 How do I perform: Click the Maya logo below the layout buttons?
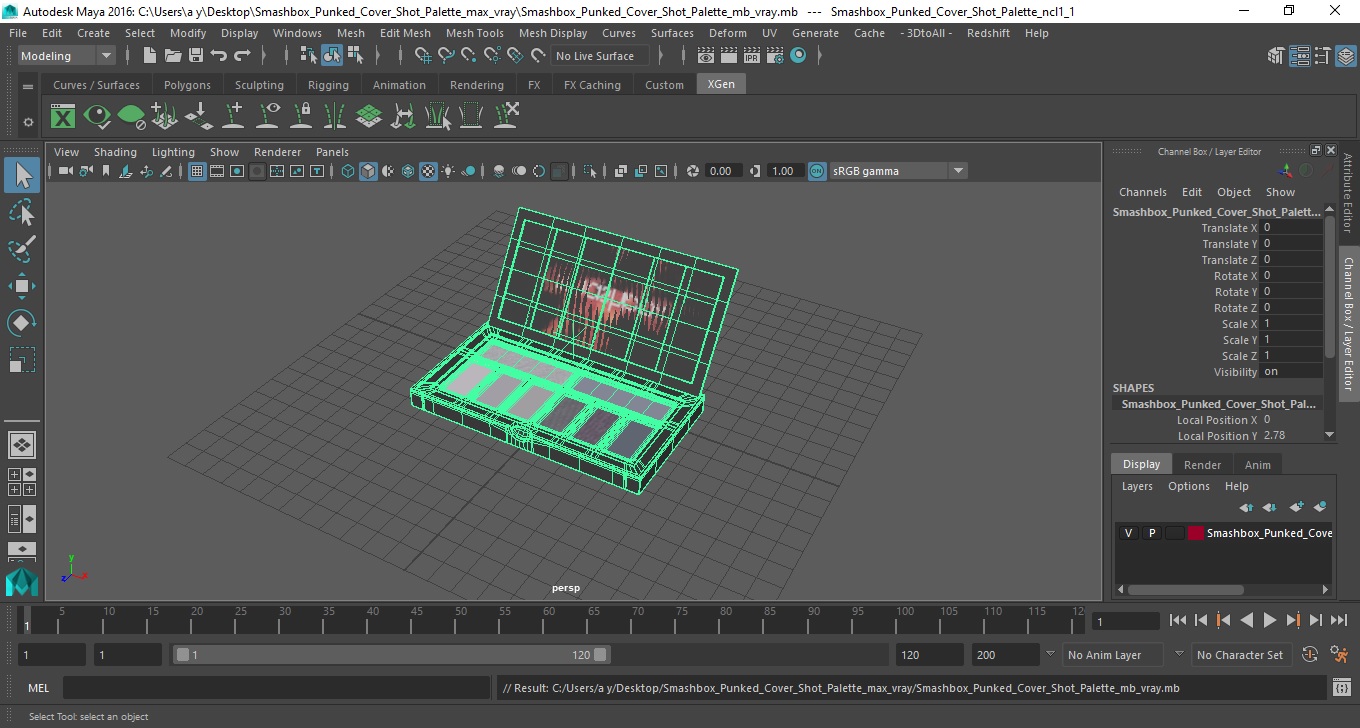coord(22,582)
